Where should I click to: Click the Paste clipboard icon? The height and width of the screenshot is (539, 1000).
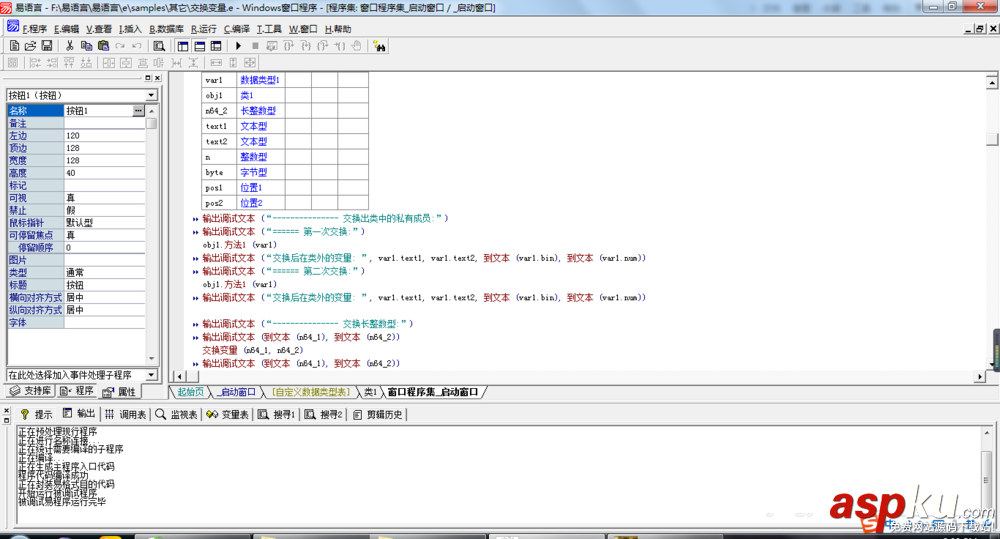pos(103,46)
